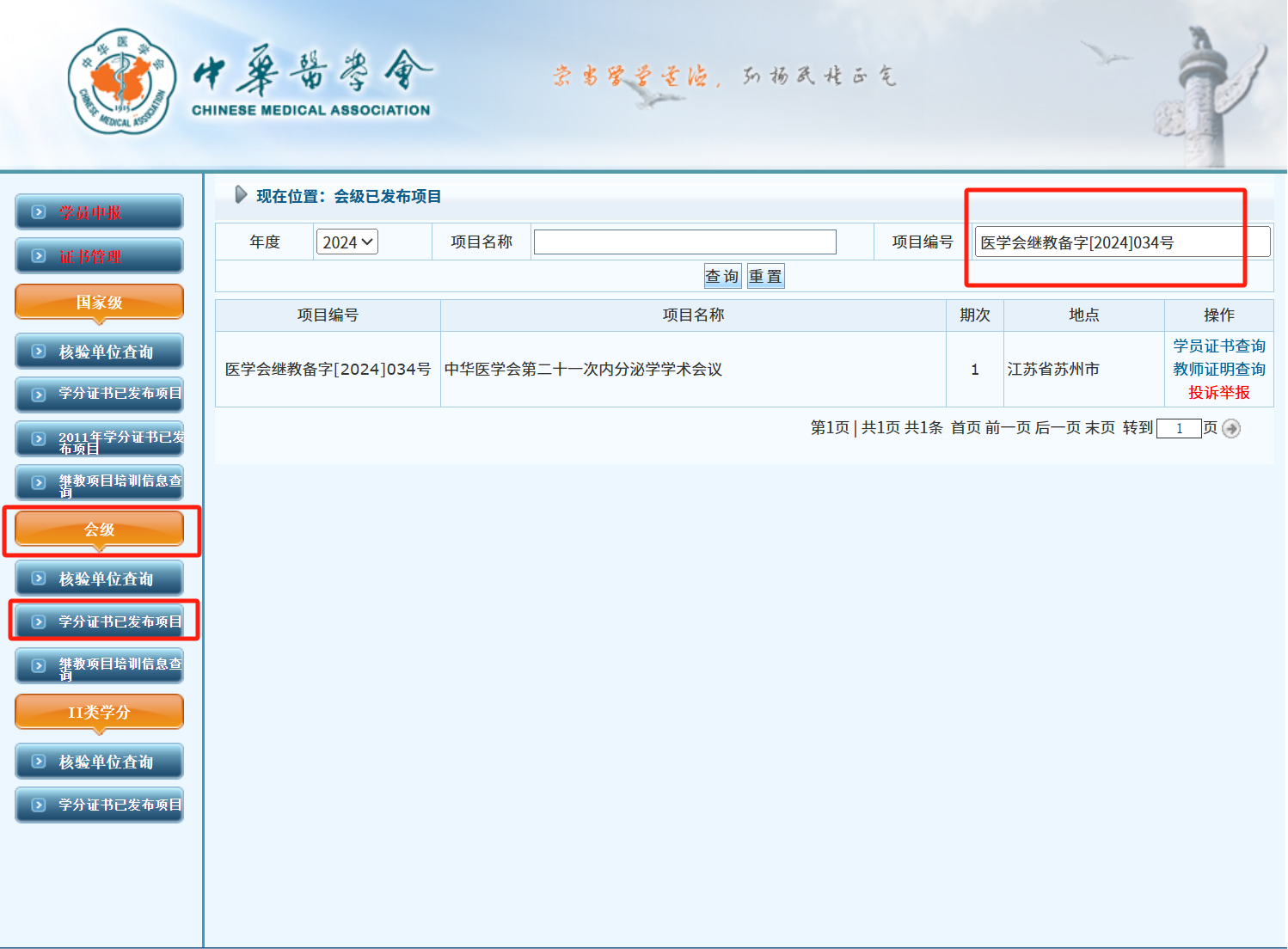Open 核验单位查询 under 国家级

(x=99, y=352)
